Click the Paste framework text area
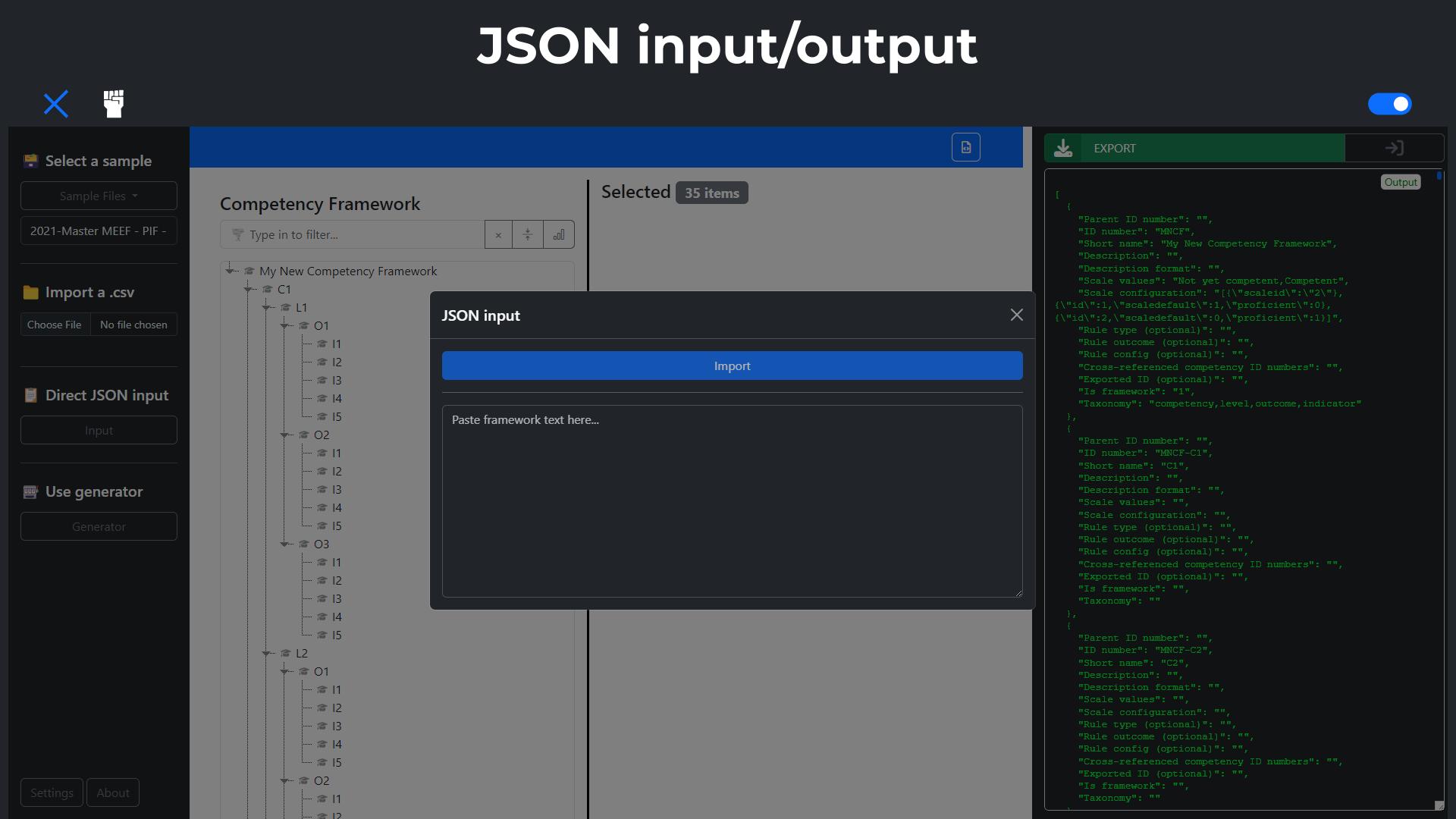Screen dimensions: 1456x819 [733, 501]
